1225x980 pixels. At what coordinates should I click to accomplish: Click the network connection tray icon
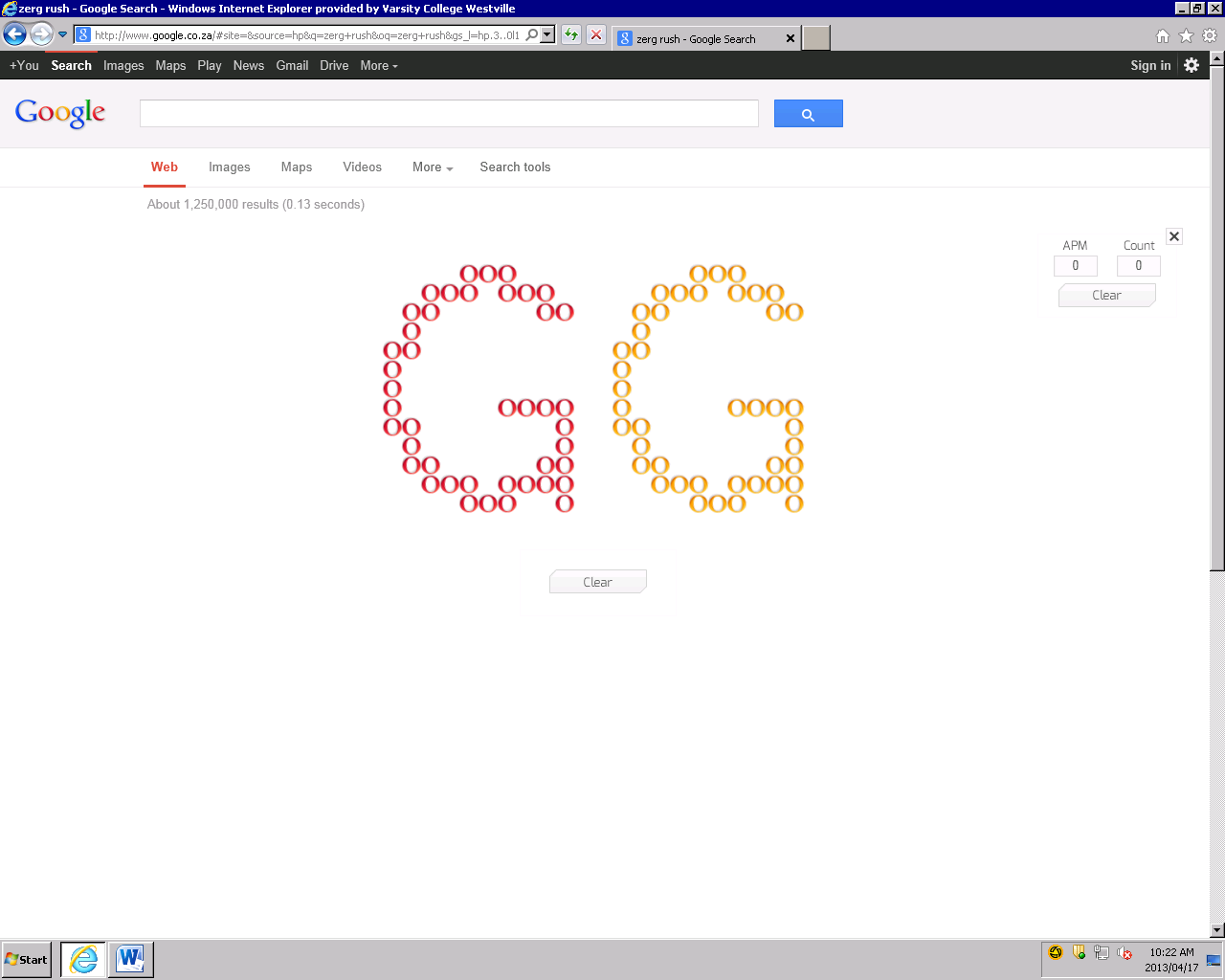(x=1102, y=952)
